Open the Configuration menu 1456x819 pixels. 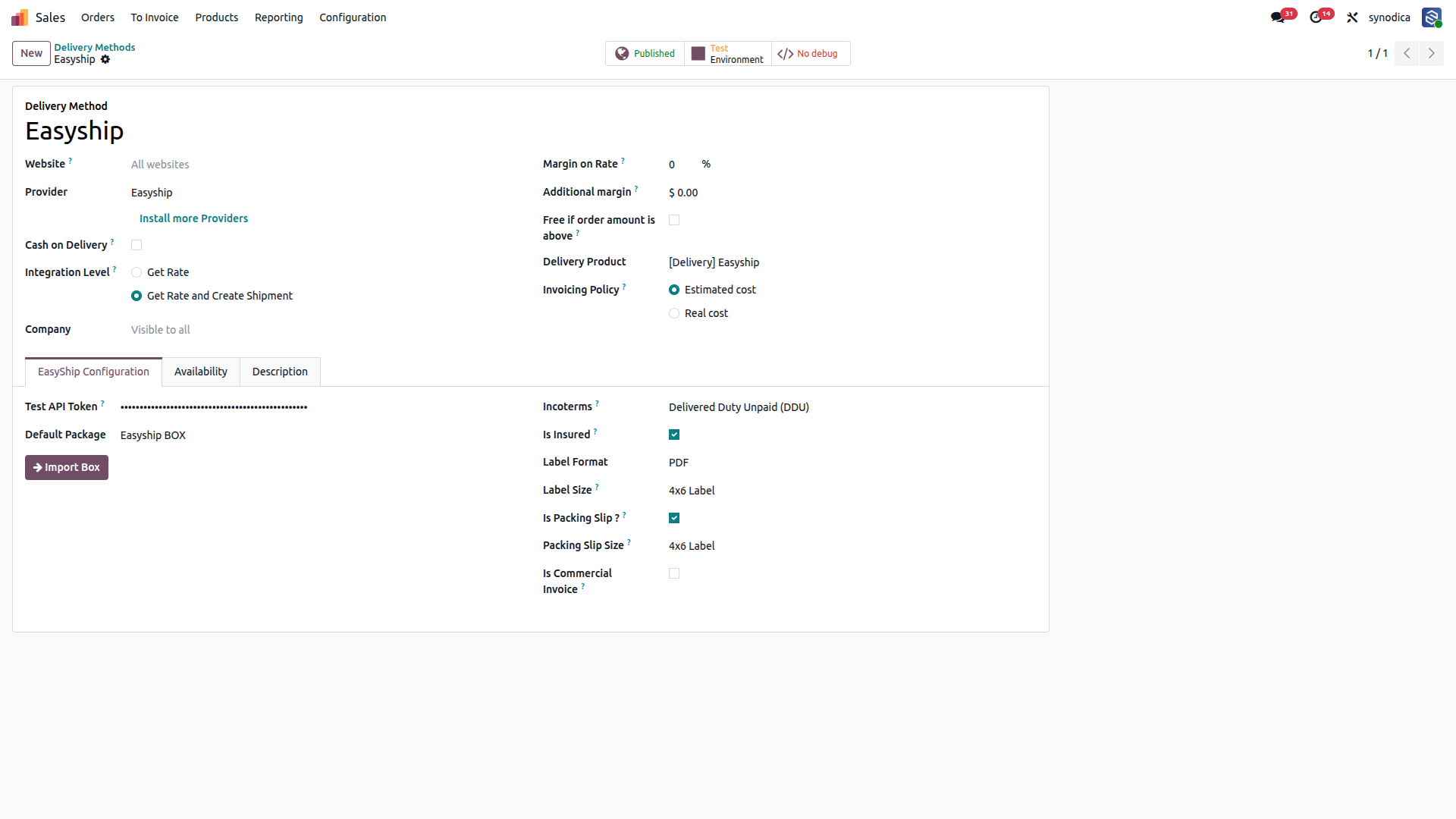pos(353,17)
